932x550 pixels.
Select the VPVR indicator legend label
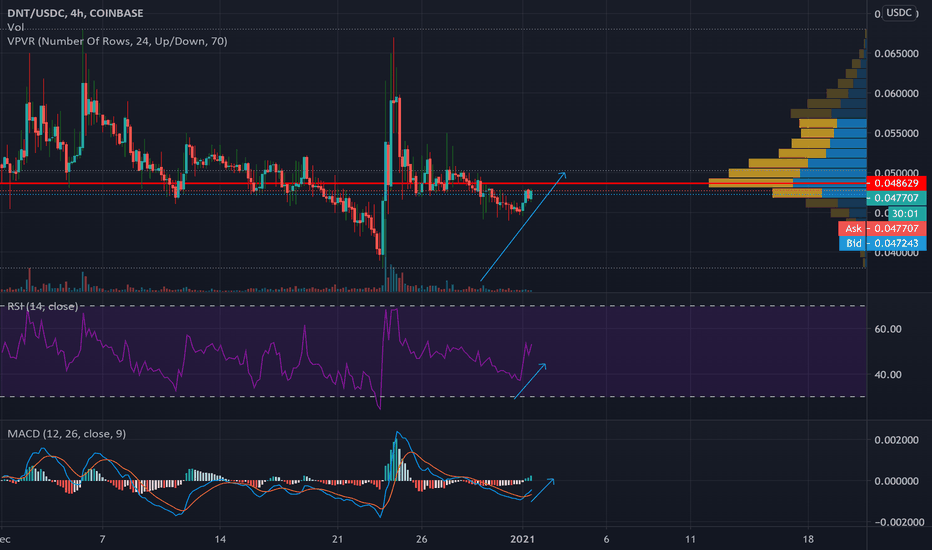click(x=117, y=41)
